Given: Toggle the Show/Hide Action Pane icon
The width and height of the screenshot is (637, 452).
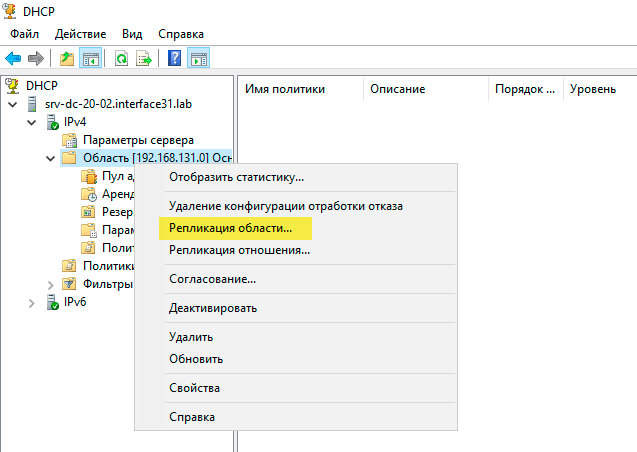Looking at the screenshot, I should (x=199, y=58).
